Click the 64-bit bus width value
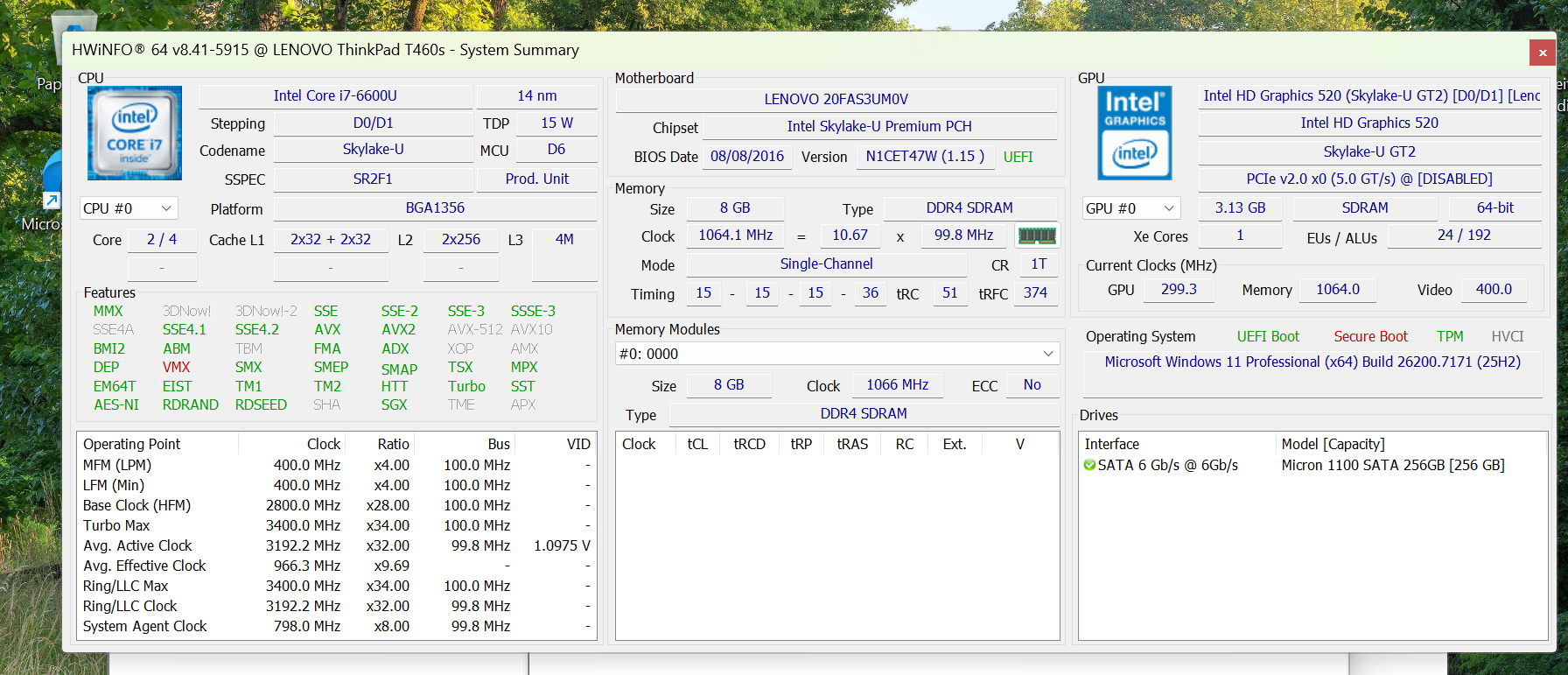Screen dimensions: 1568x675 point(1495,207)
